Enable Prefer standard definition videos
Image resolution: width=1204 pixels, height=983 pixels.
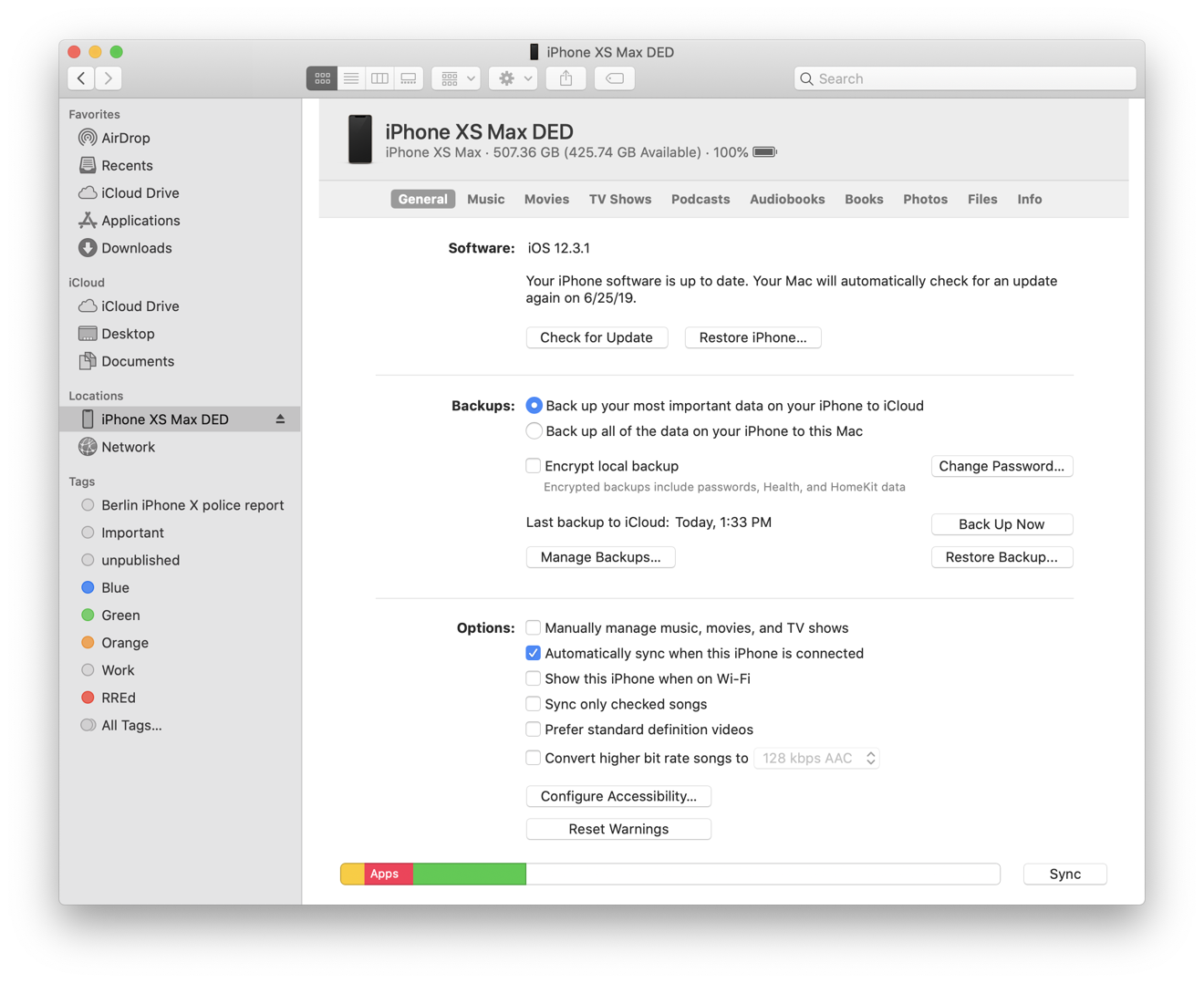(534, 729)
